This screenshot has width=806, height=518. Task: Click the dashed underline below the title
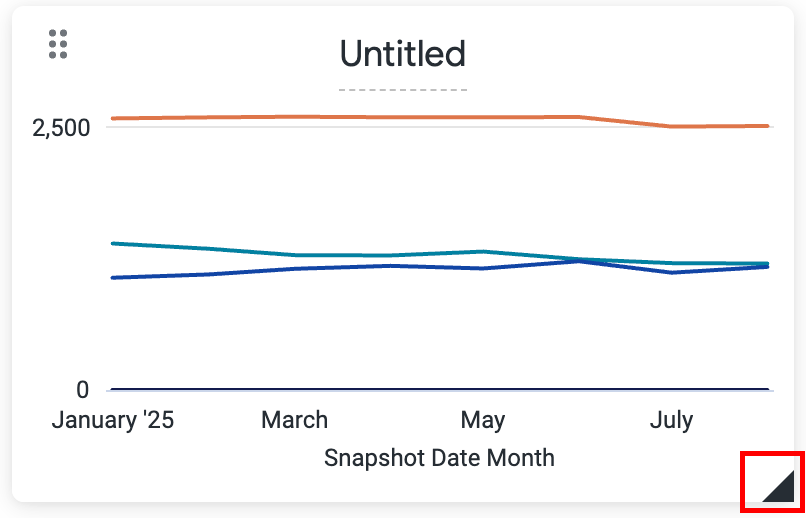pos(402,90)
